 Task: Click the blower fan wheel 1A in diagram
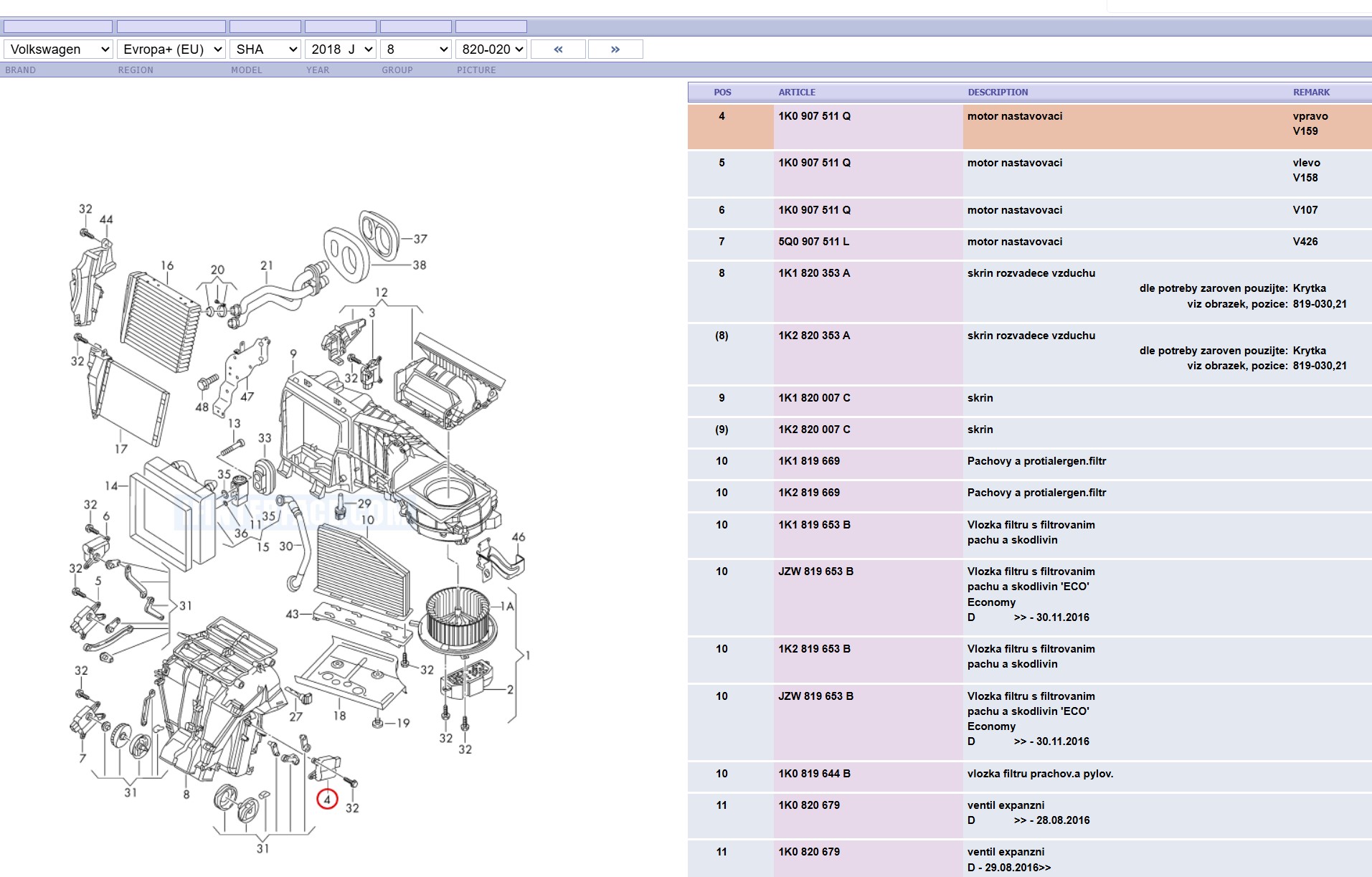461,618
